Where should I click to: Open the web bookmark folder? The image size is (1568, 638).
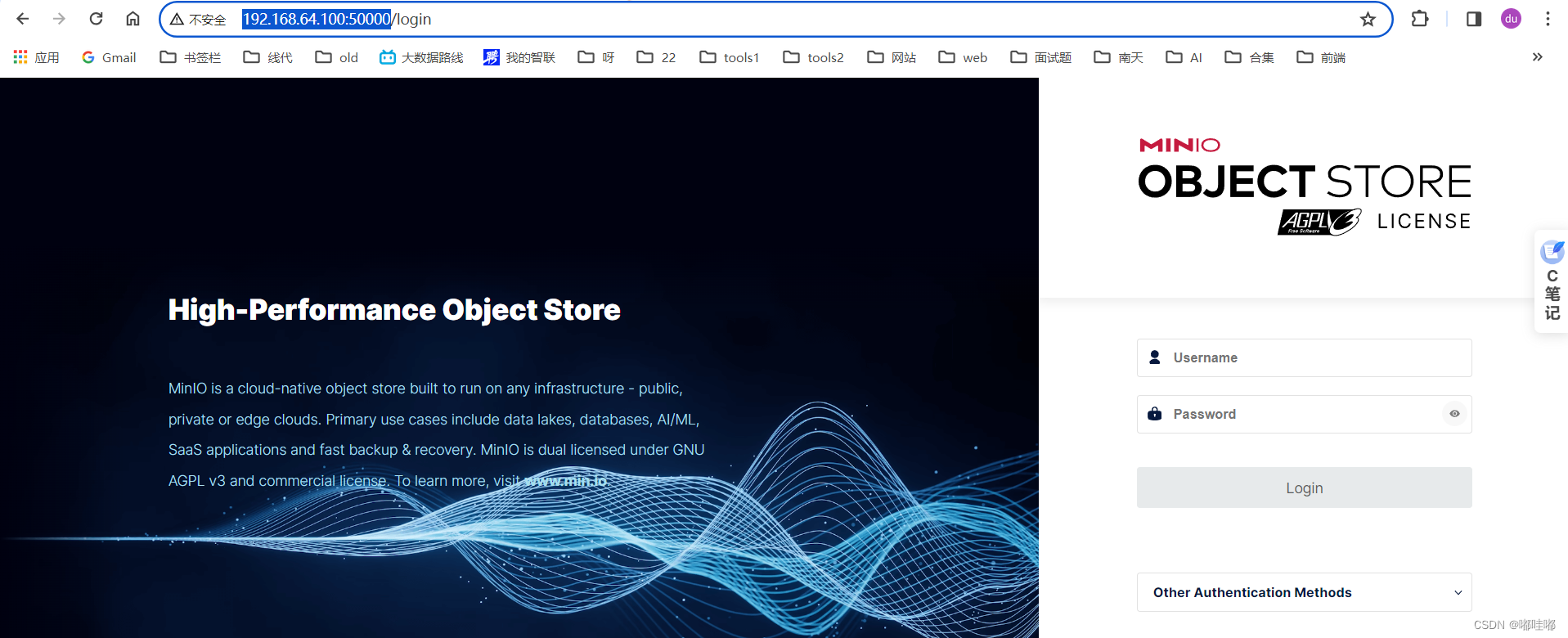tap(963, 57)
